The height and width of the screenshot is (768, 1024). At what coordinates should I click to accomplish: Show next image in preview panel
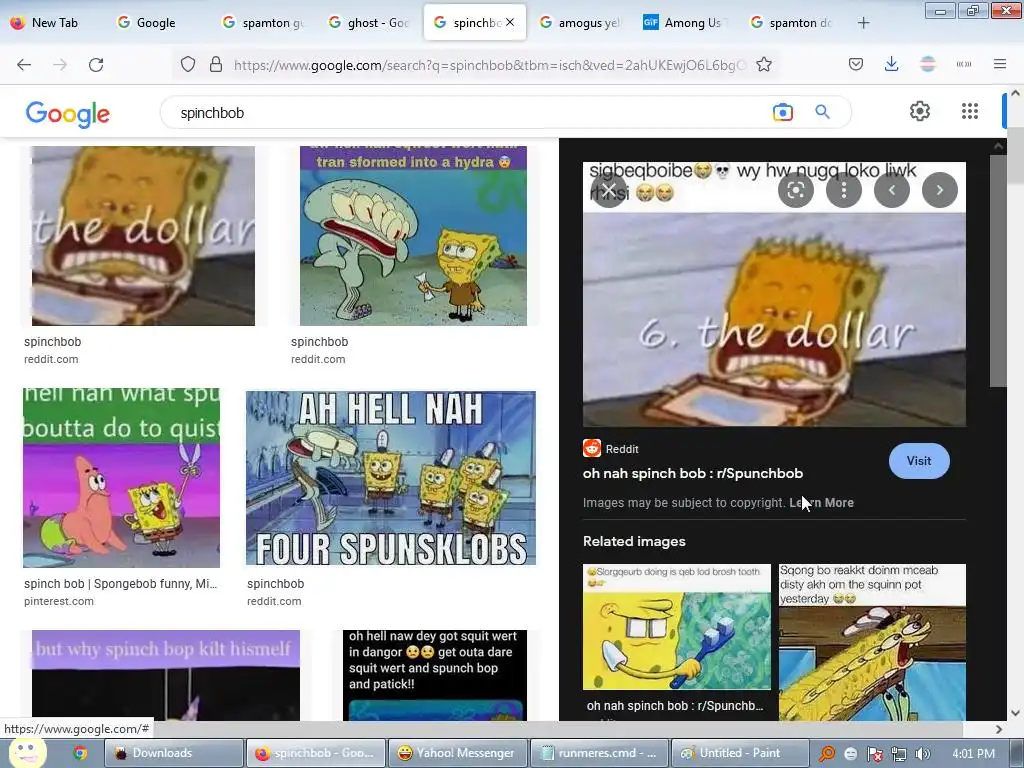[940, 190]
